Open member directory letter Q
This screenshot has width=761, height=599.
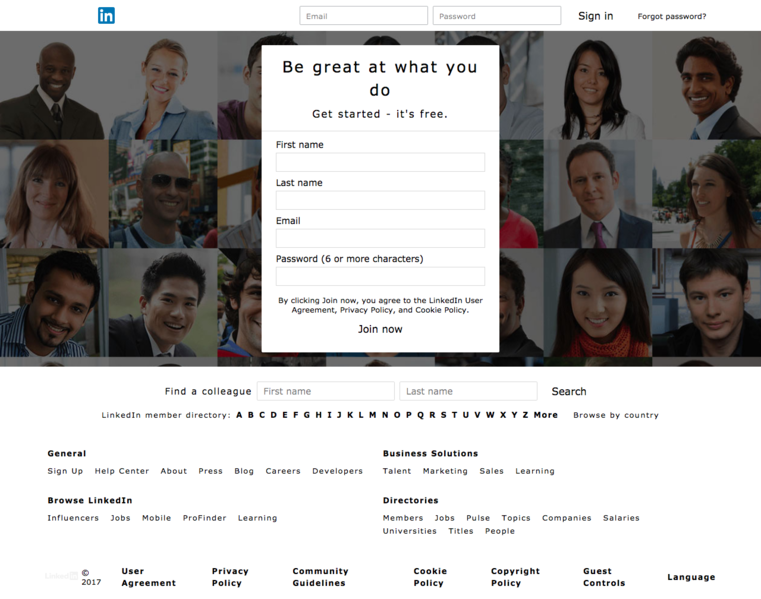click(x=420, y=415)
